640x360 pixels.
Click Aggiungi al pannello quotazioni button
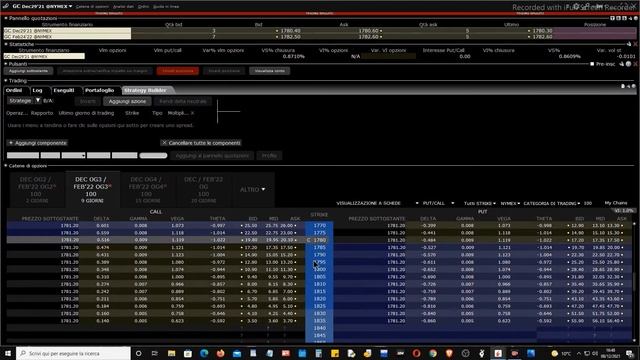212,156
